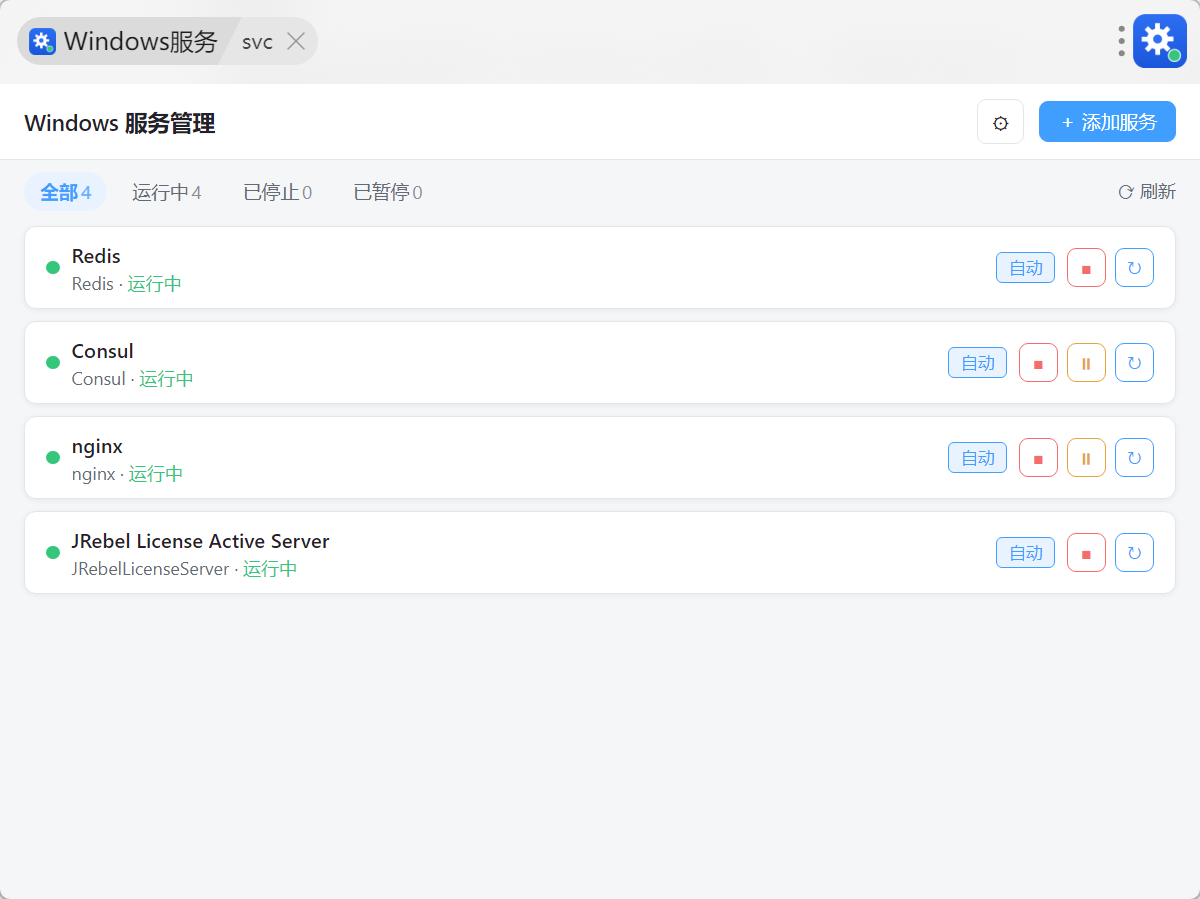Viewport: 1200px width, 899px height.
Task: Stop the Redis service
Action: (1086, 268)
